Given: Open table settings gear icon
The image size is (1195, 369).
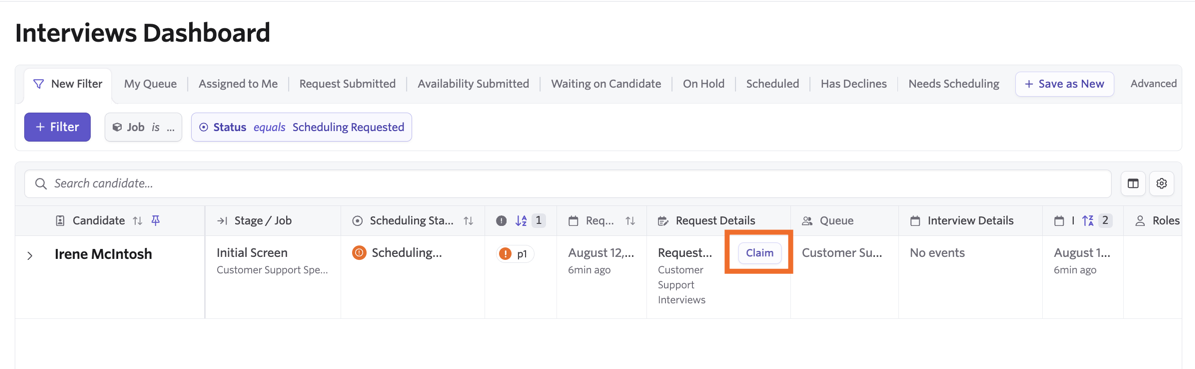Looking at the screenshot, I should point(1161,184).
